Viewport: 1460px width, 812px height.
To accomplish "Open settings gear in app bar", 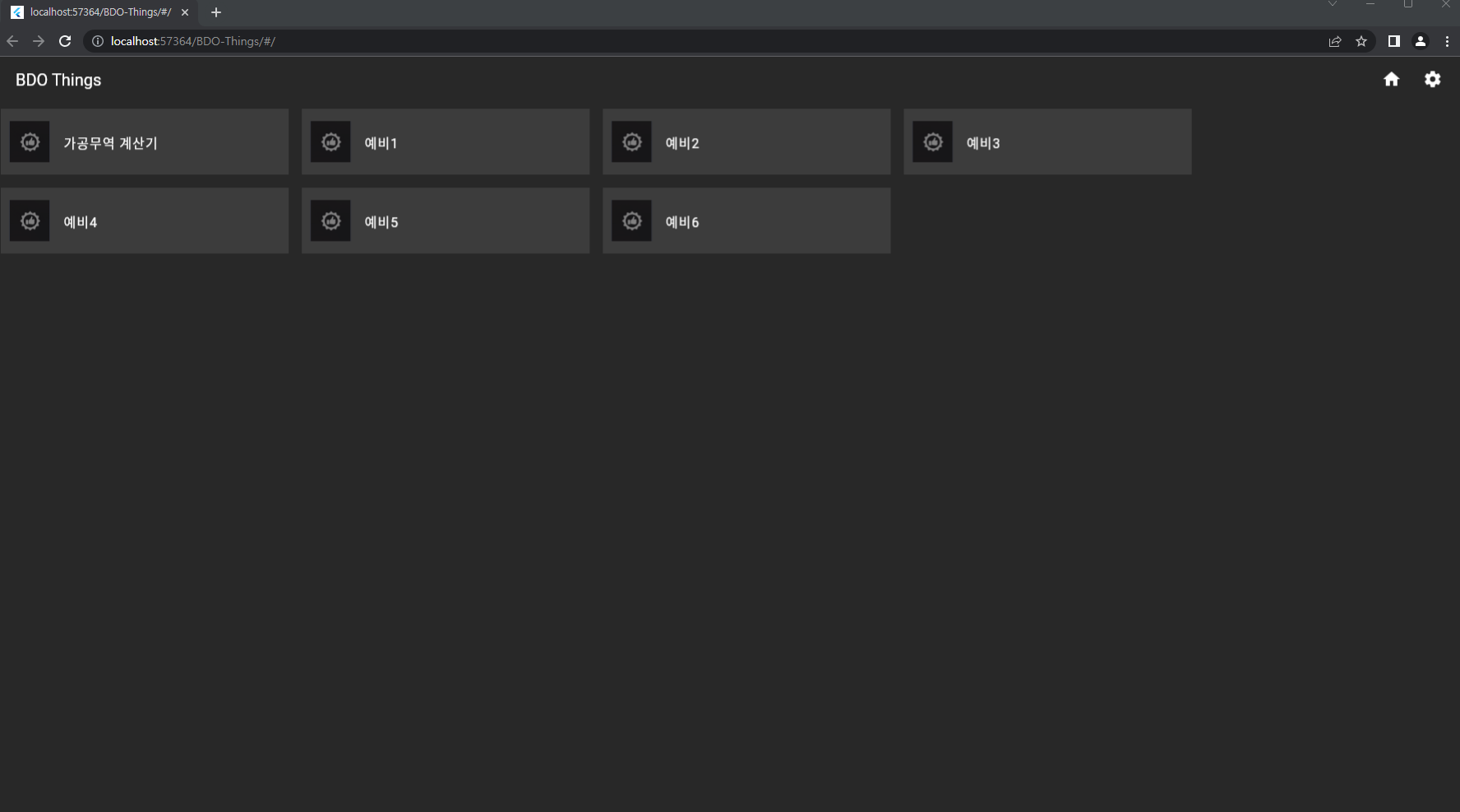I will click(x=1432, y=79).
